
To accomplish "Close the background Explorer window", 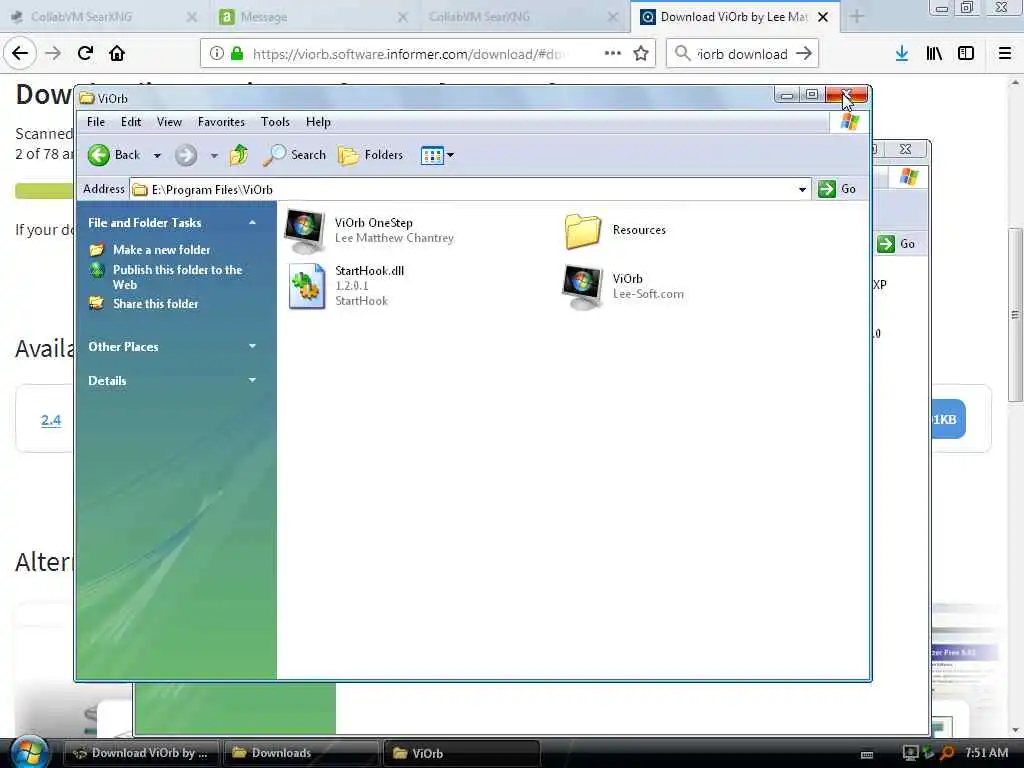I will click(x=906, y=149).
